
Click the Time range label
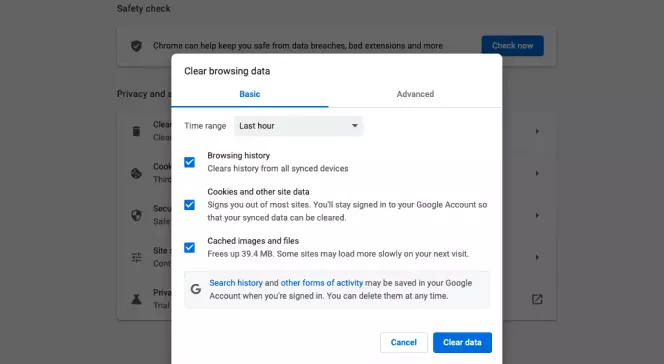coord(205,126)
